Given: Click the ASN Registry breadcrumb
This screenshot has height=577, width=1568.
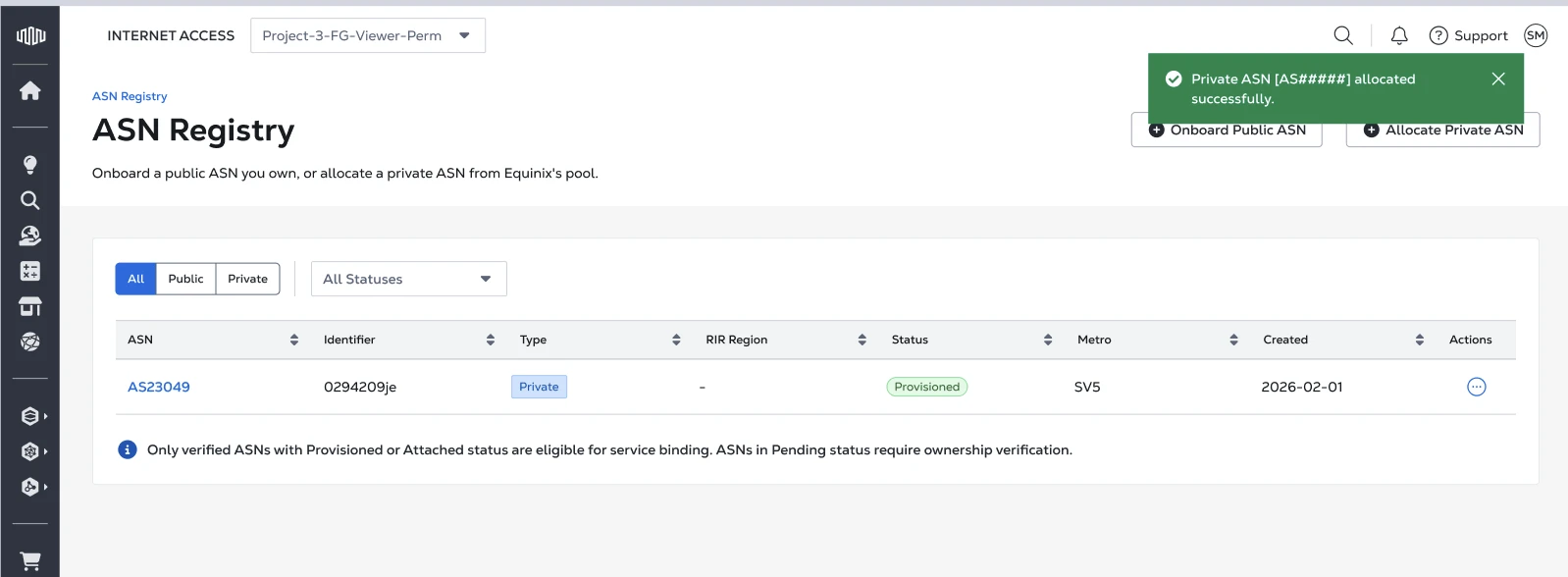Looking at the screenshot, I should [130, 96].
